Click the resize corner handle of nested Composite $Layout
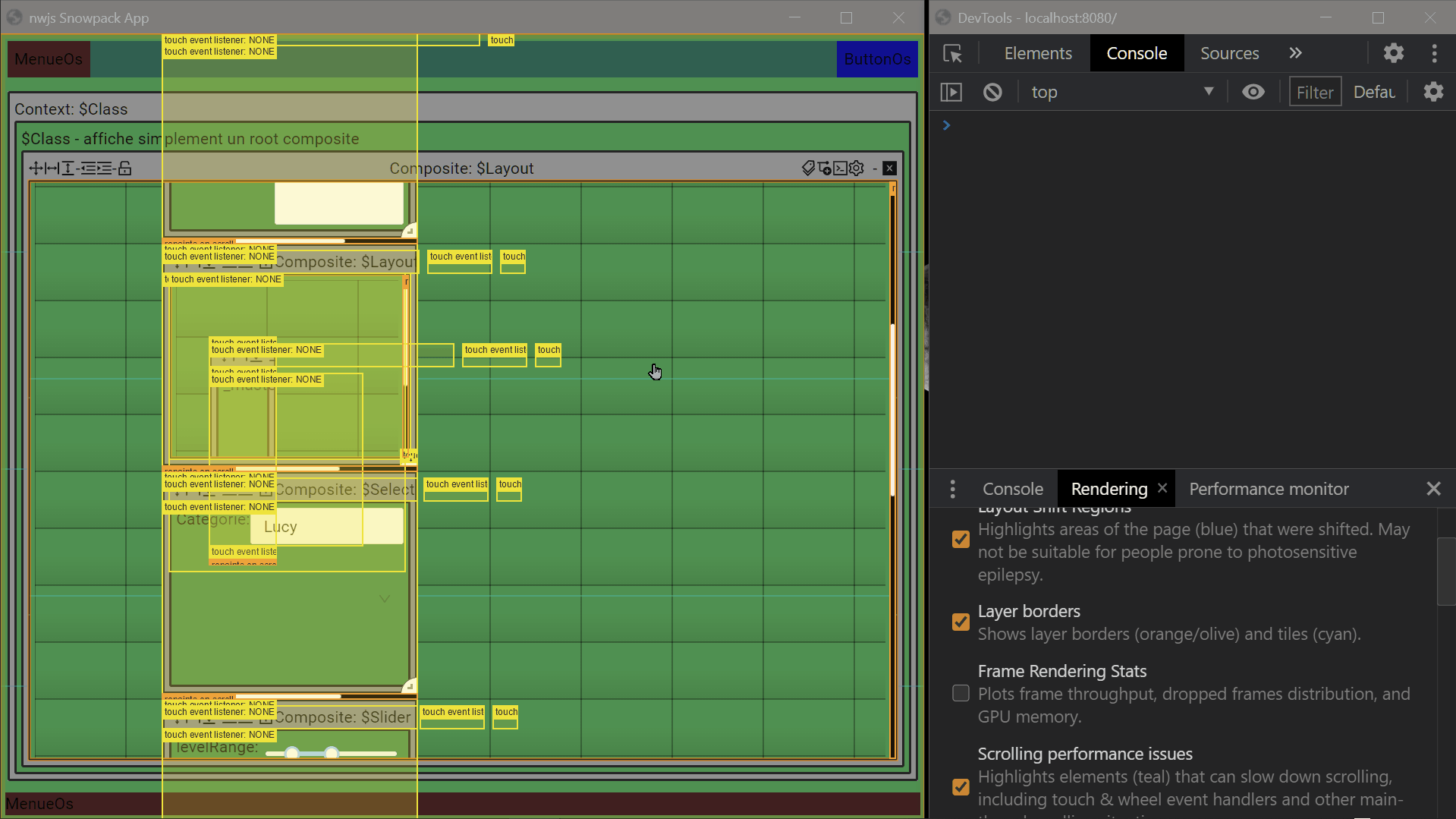 [x=410, y=455]
